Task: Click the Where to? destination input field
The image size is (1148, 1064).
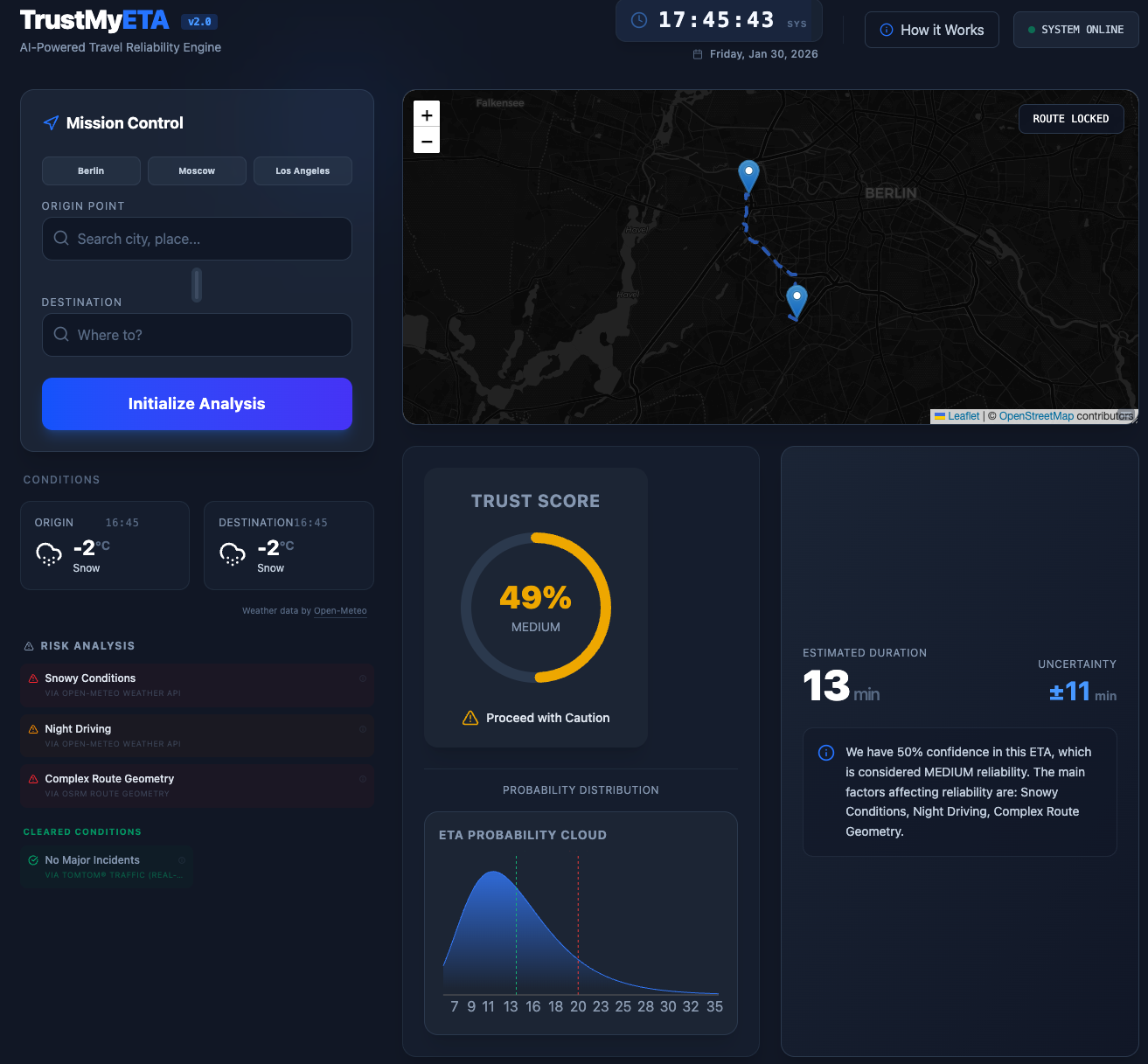Action: [x=197, y=335]
